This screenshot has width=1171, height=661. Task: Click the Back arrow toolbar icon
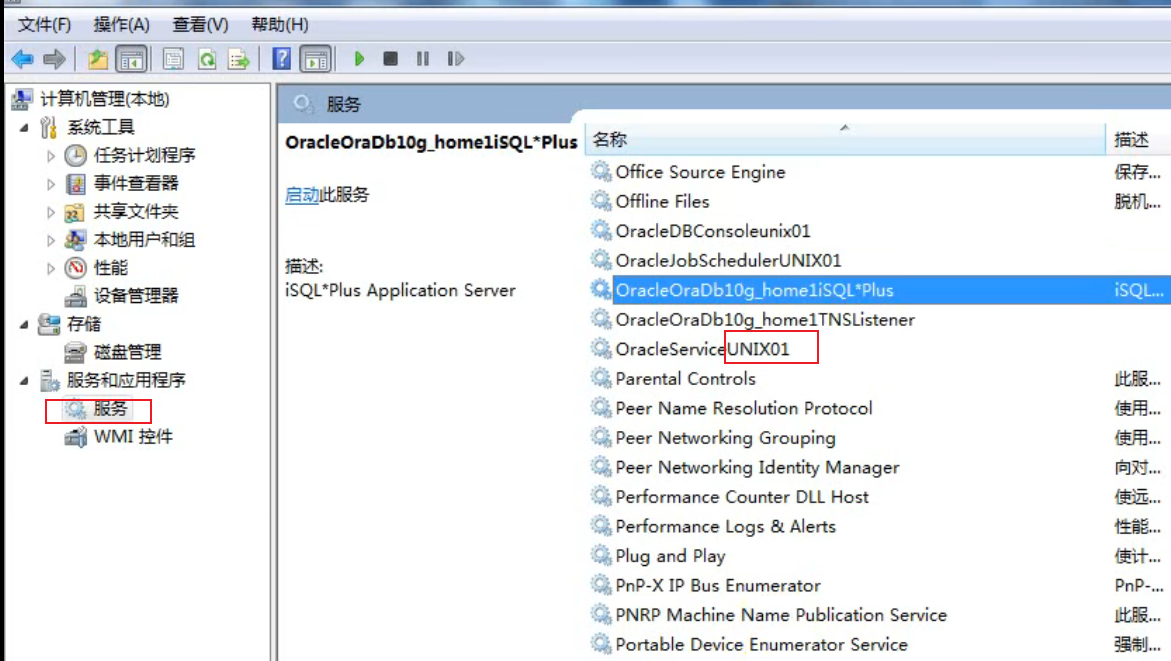pos(22,58)
